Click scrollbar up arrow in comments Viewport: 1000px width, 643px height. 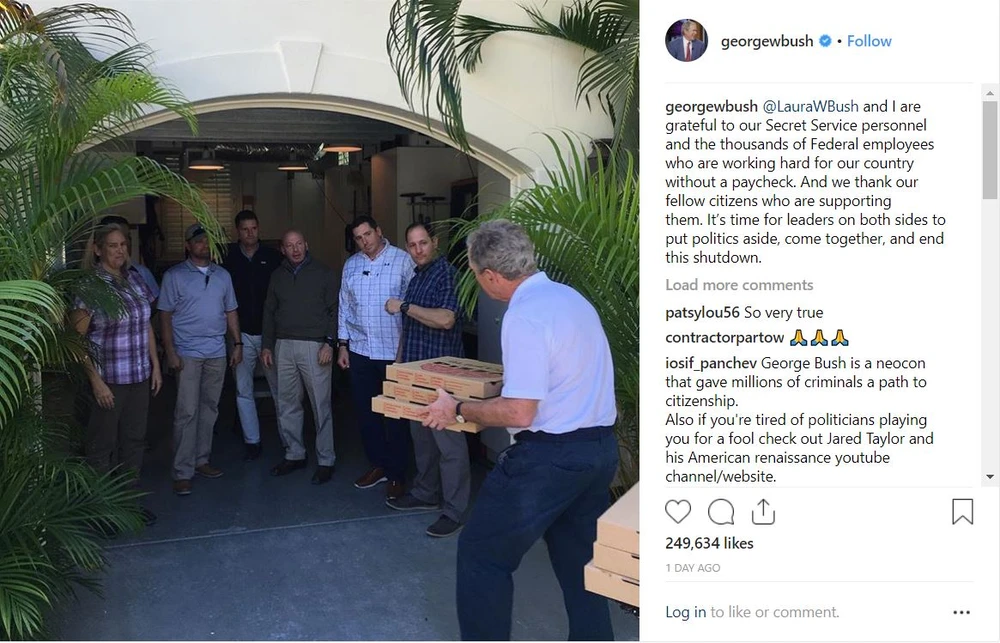coord(990,93)
